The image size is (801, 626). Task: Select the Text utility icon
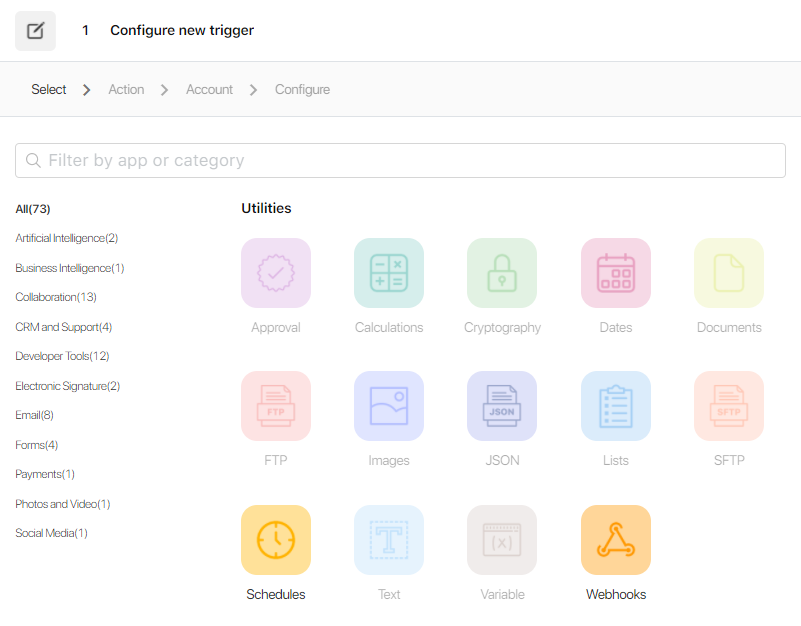[389, 540]
